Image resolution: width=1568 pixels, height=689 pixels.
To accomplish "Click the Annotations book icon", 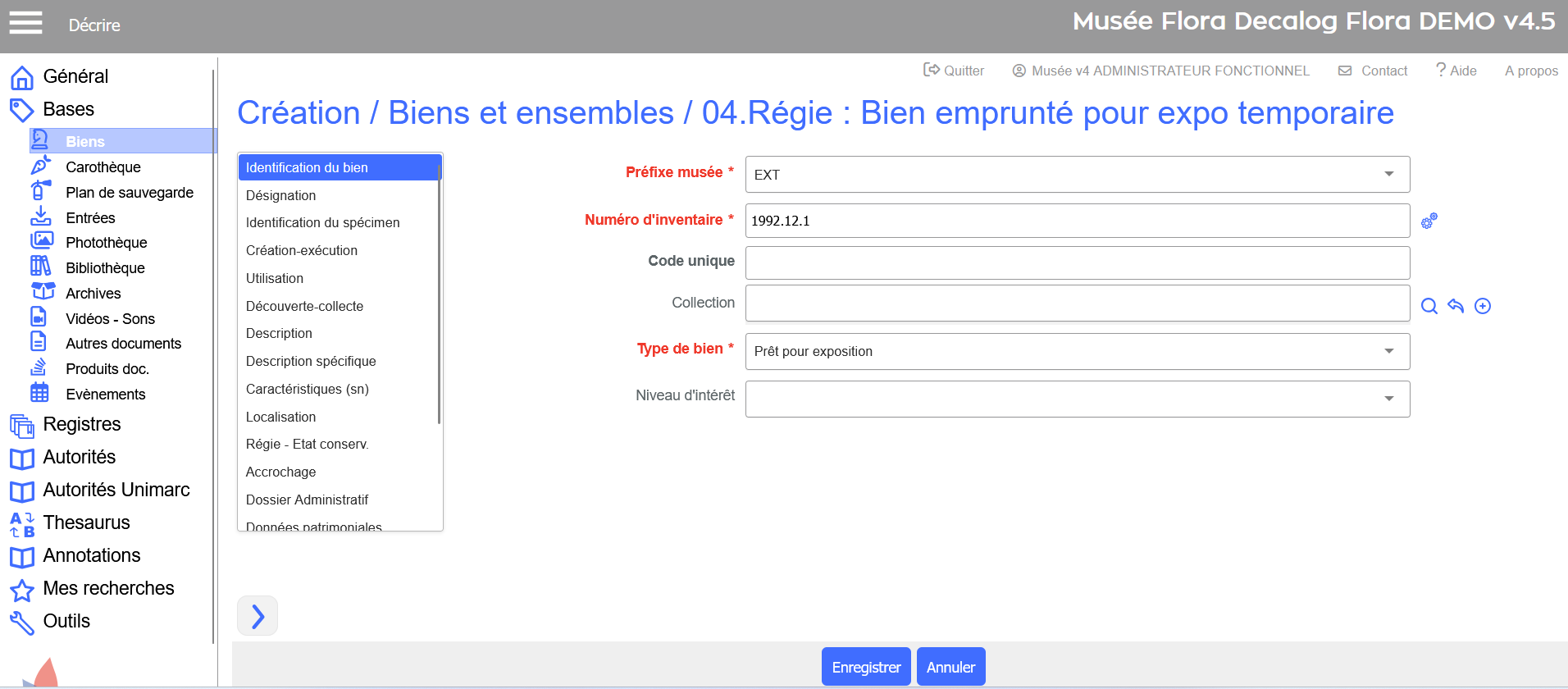I will (22, 557).
